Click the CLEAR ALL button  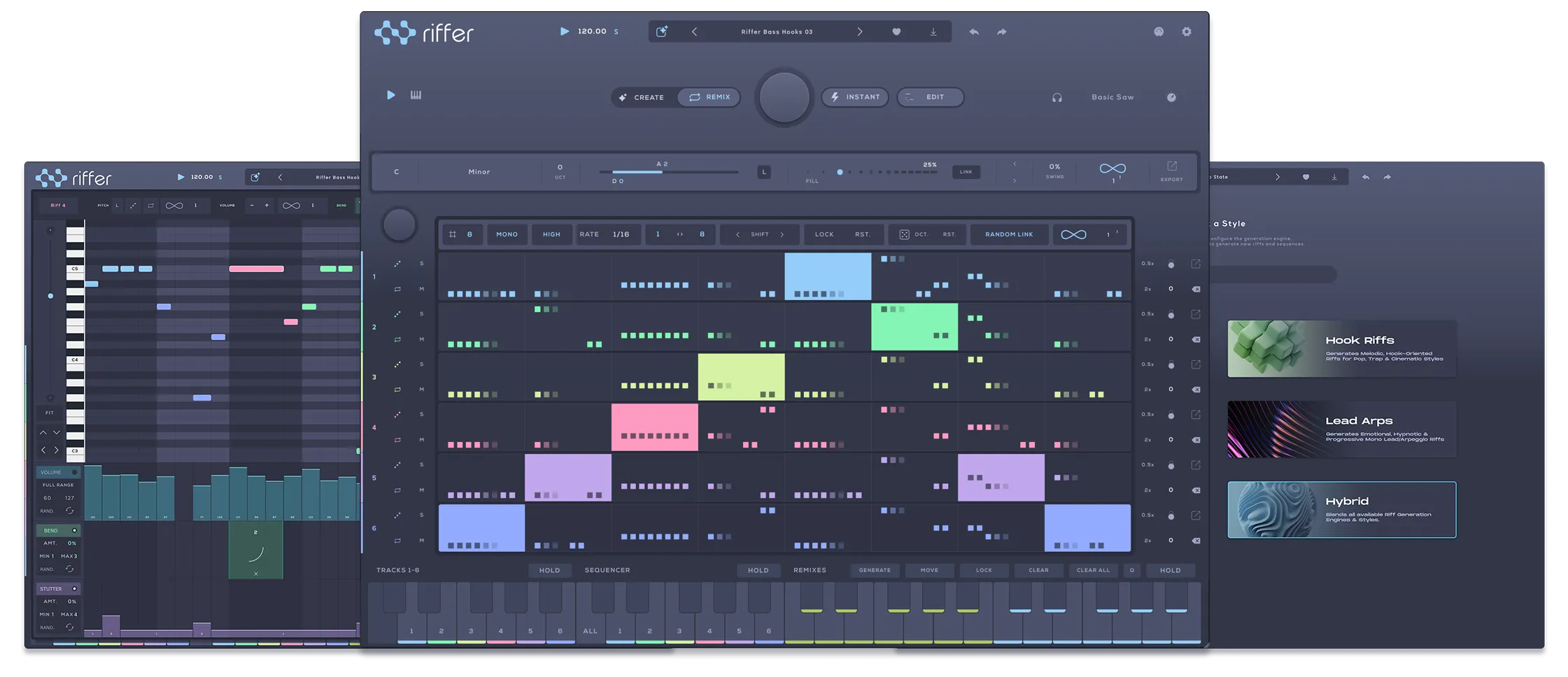click(x=1093, y=571)
